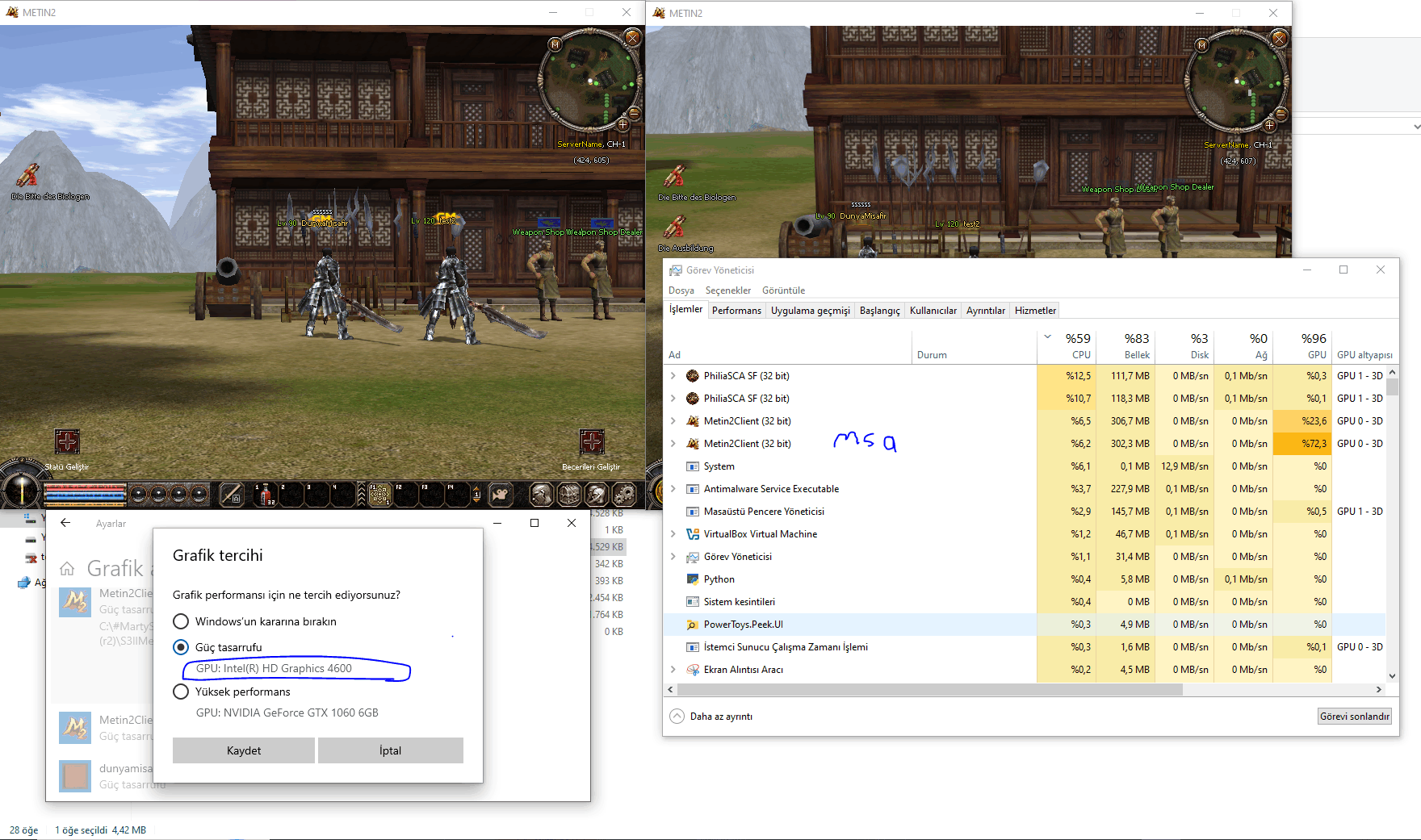This screenshot has width=1421, height=840.
Task: Expand Görev Yöneticisi process row
Action: [673, 556]
